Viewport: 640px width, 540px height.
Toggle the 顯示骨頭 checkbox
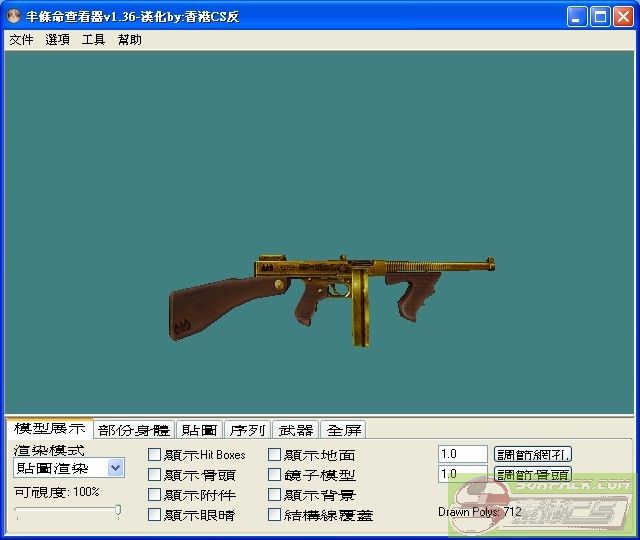pos(155,475)
